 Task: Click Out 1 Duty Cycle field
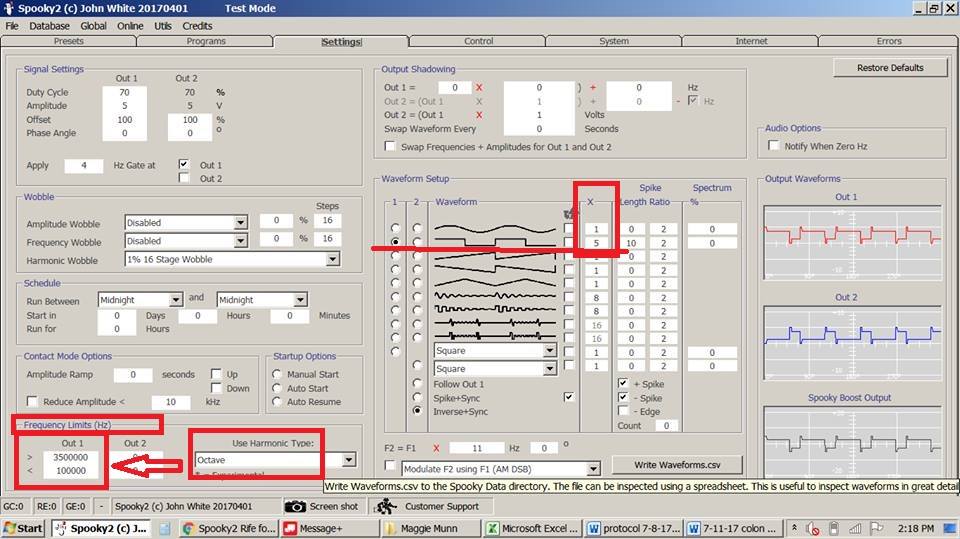pos(124,92)
